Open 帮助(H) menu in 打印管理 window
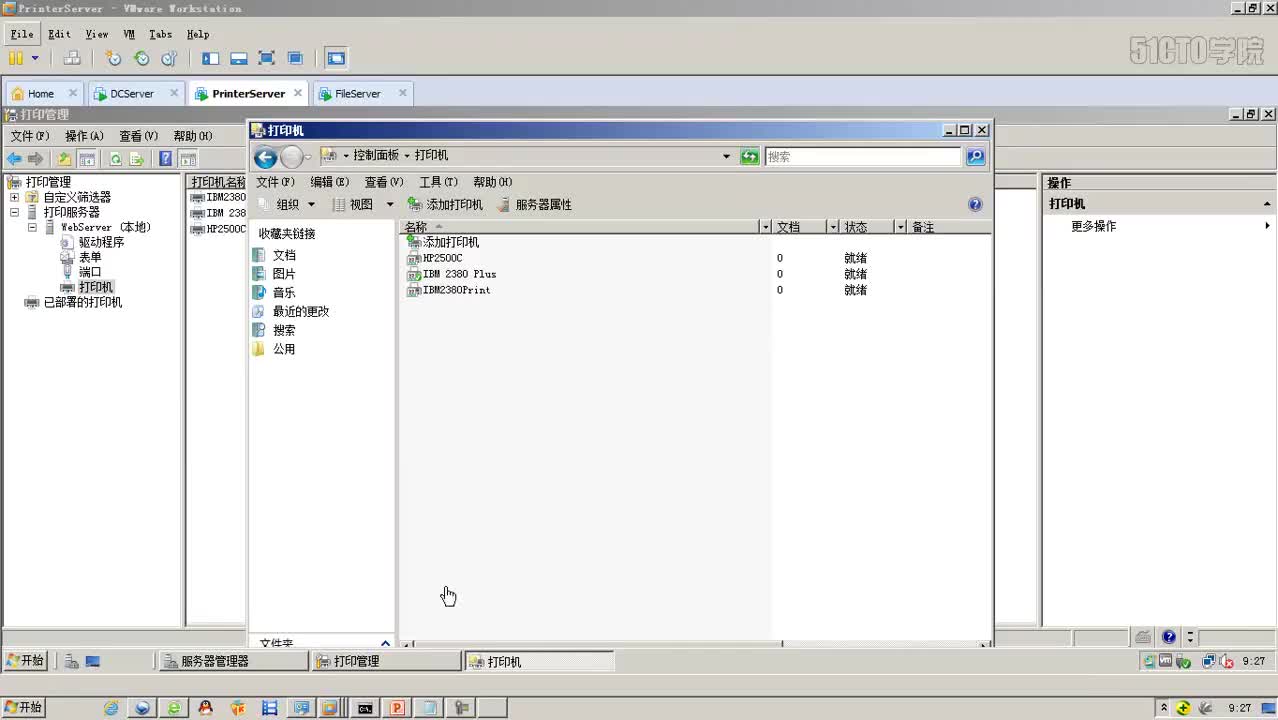The height and width of the screenshot is (720, 1278). click(193, 136)
